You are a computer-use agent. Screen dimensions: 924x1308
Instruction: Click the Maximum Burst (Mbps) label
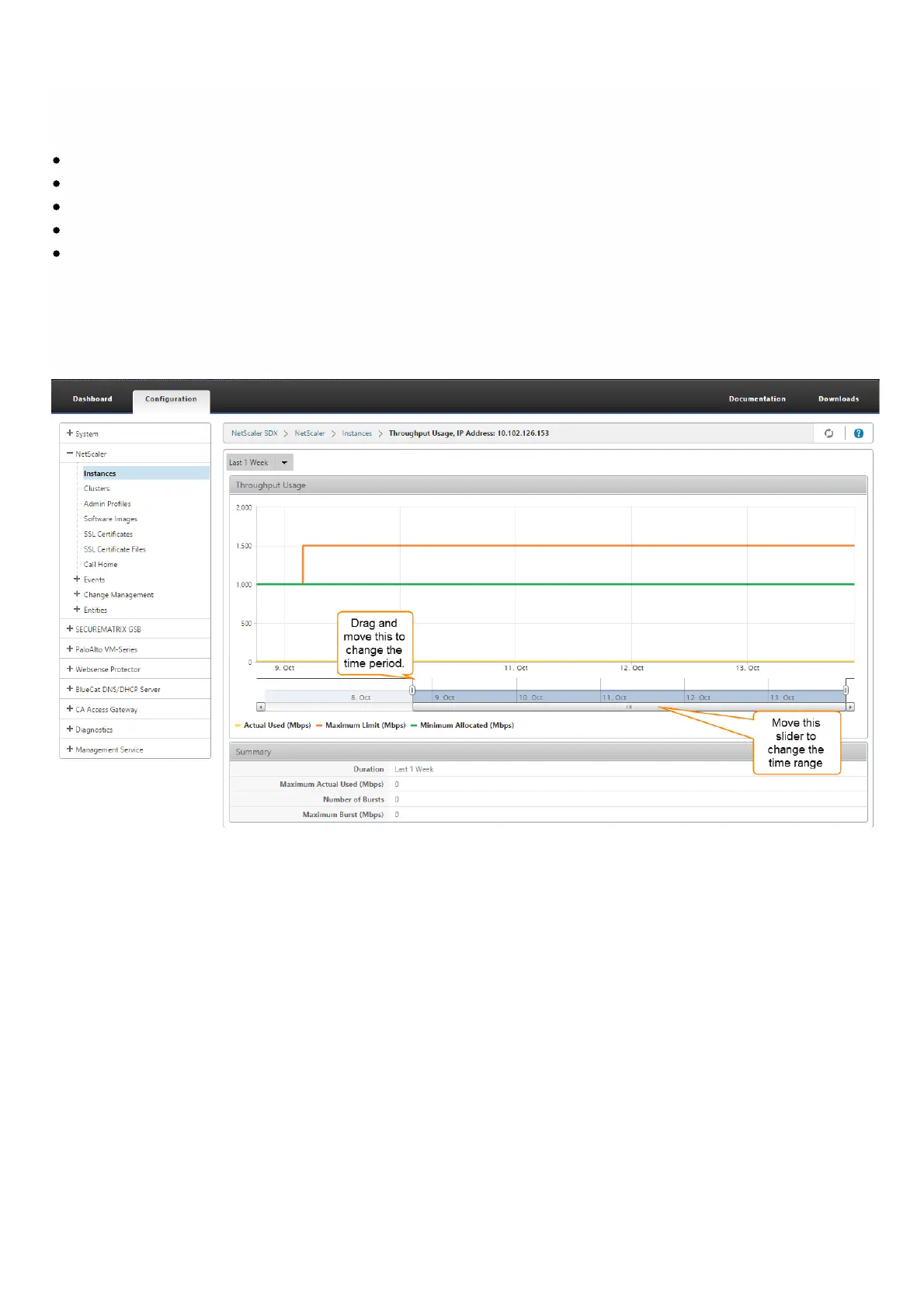click(343, 815)
